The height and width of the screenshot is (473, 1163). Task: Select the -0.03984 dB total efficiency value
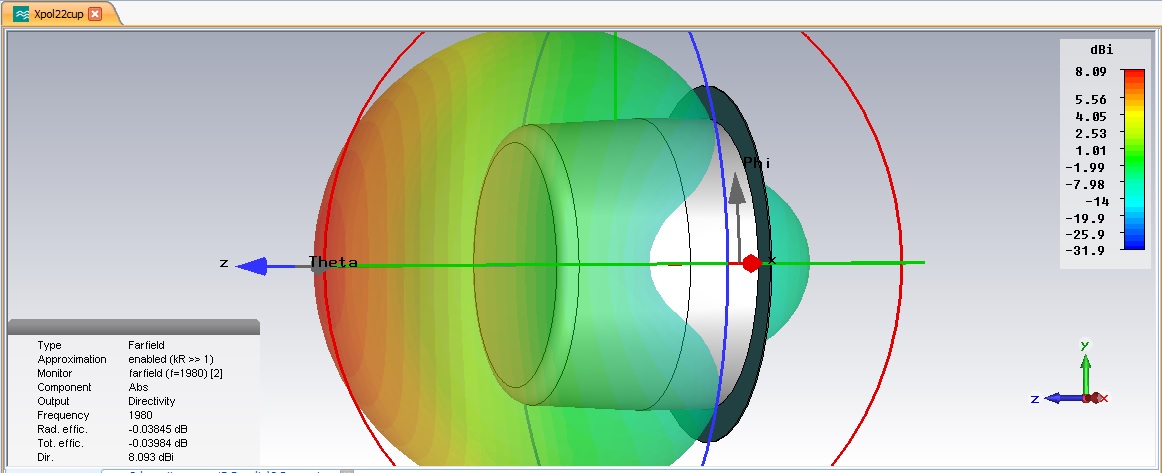pyautogui.click(x=158, y=444)
